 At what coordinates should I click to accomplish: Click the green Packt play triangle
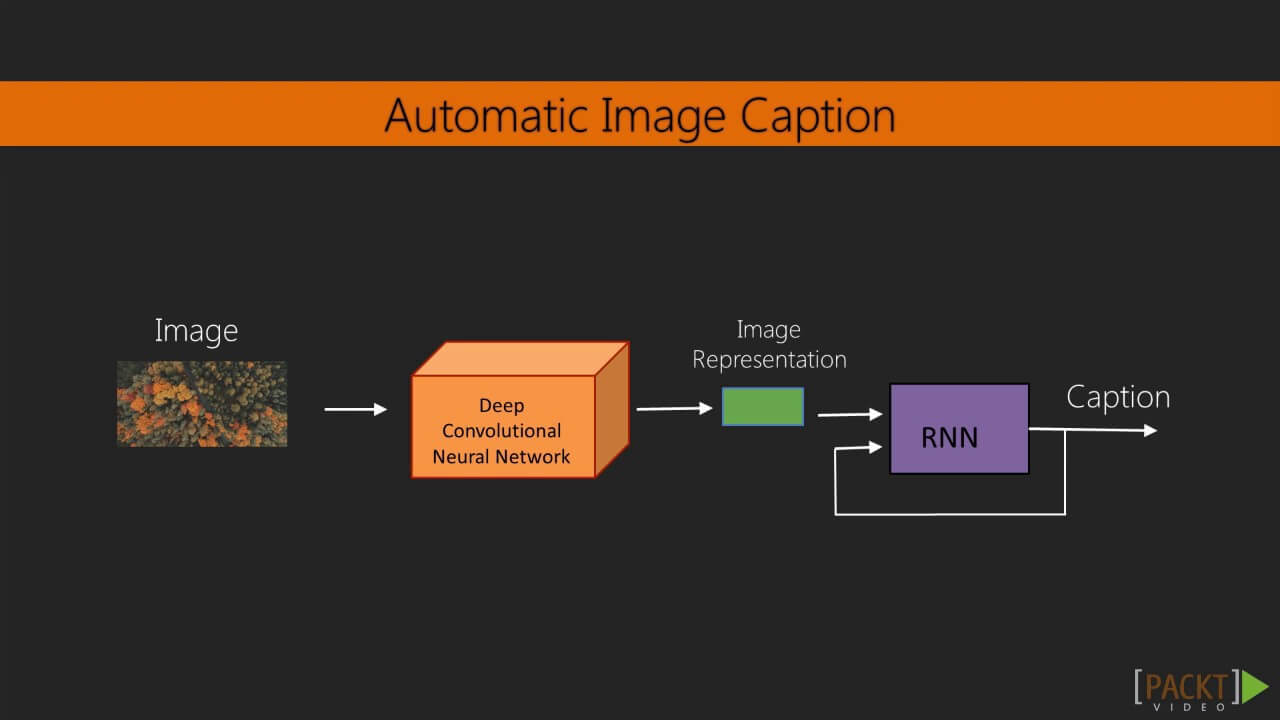tap(1254, 687)
